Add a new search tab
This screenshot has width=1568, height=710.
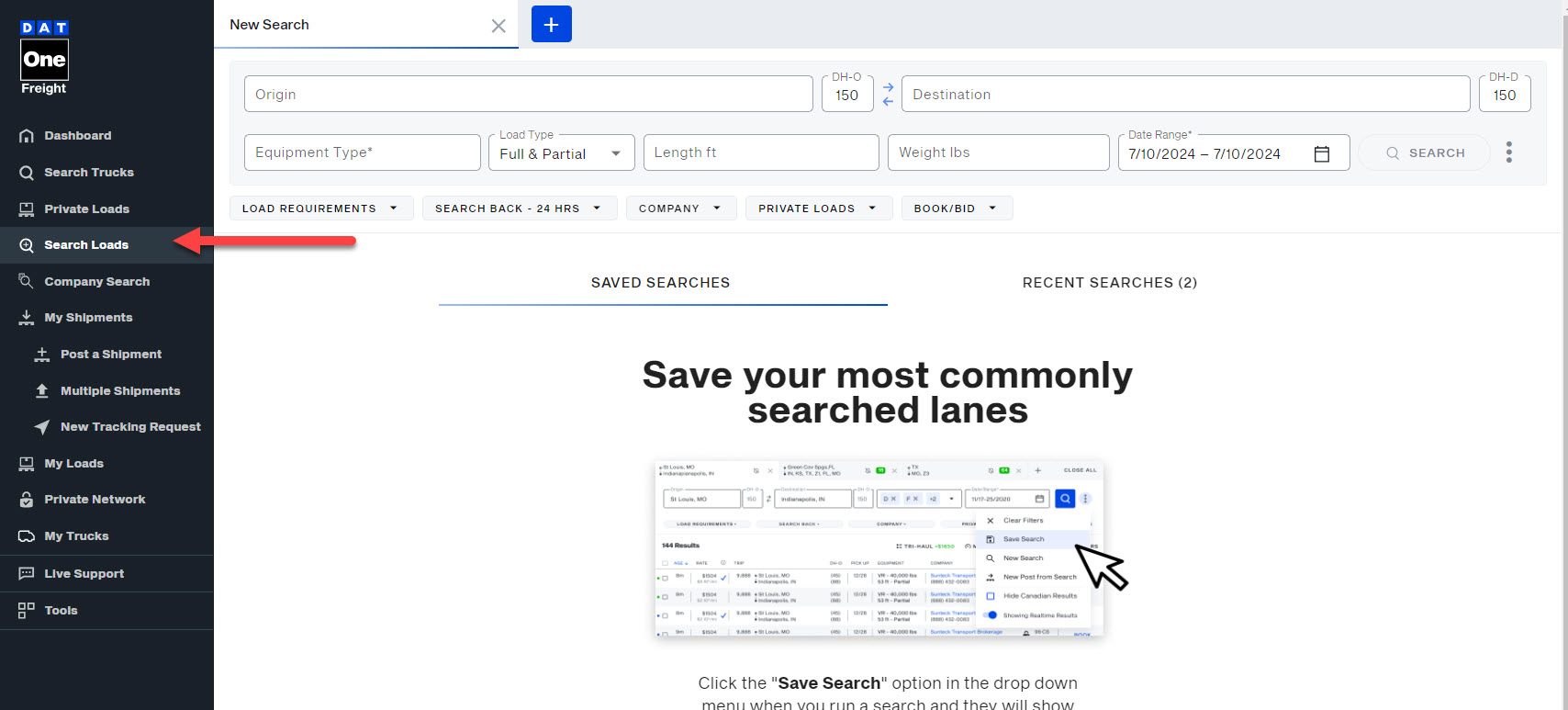[x=552, y=24]
